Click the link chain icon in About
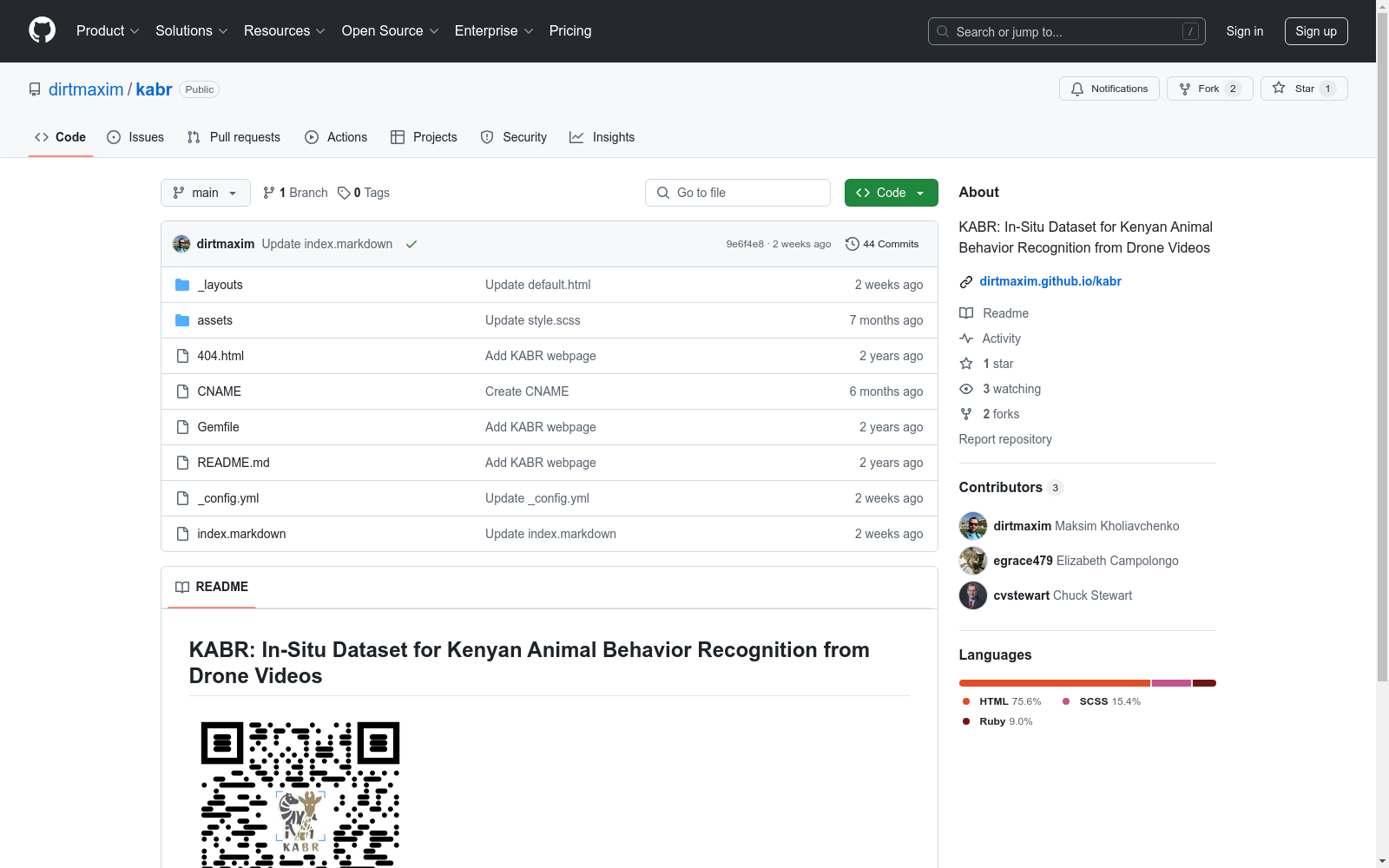Viewport: 1389px width, 868px height. [x=966, y=282]
